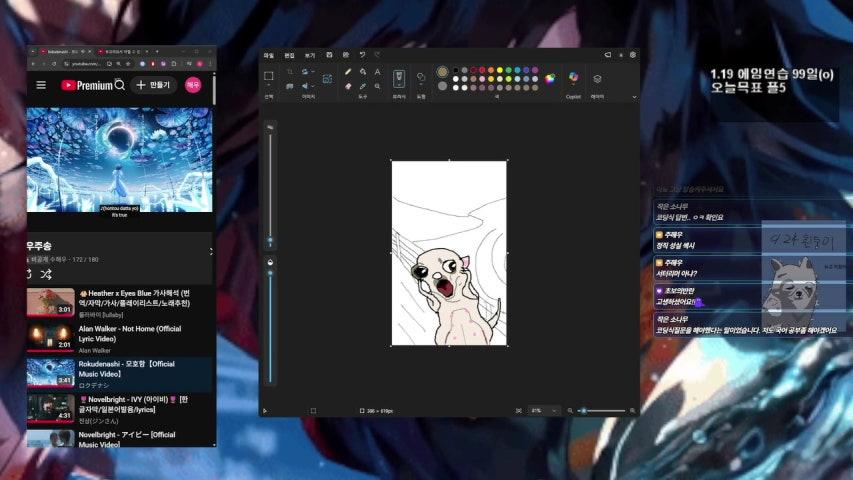The width and height of the screenshot is (853, 480).
Task: Select the Text tool in Paint
Action: (x=377, y=72)
